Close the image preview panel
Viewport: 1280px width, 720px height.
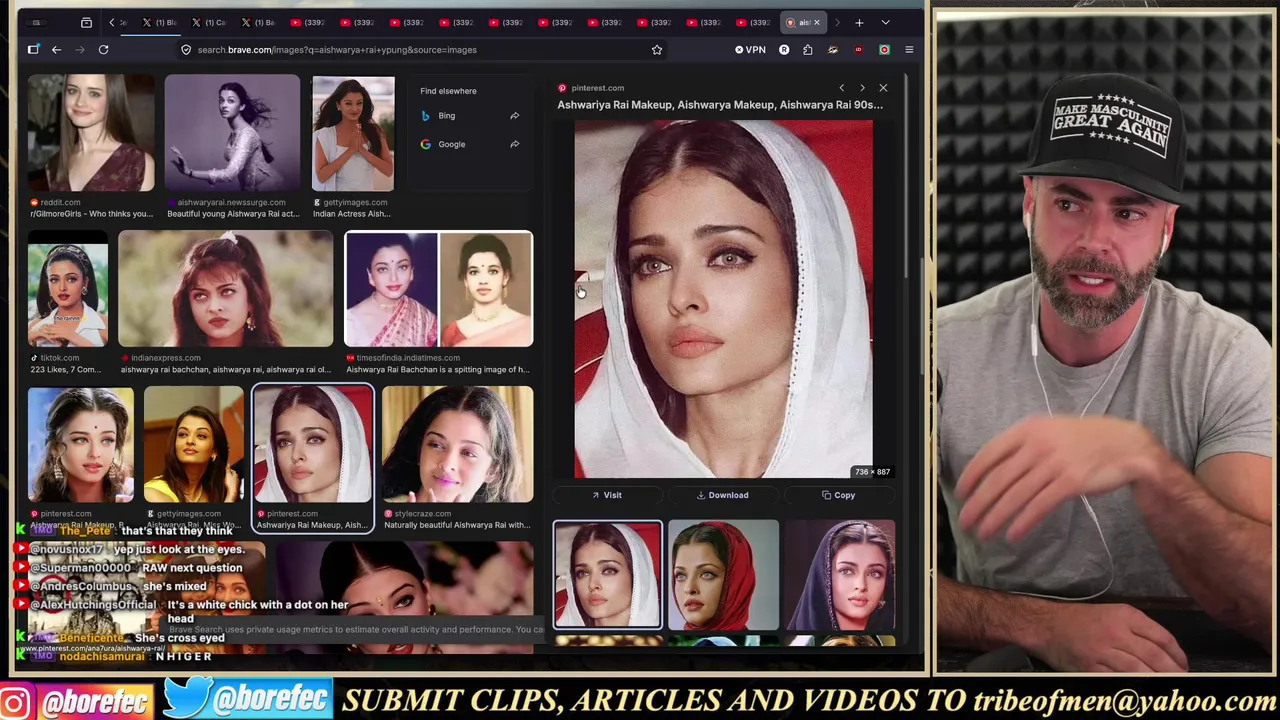pyautogui.click(x=883, y=88)
